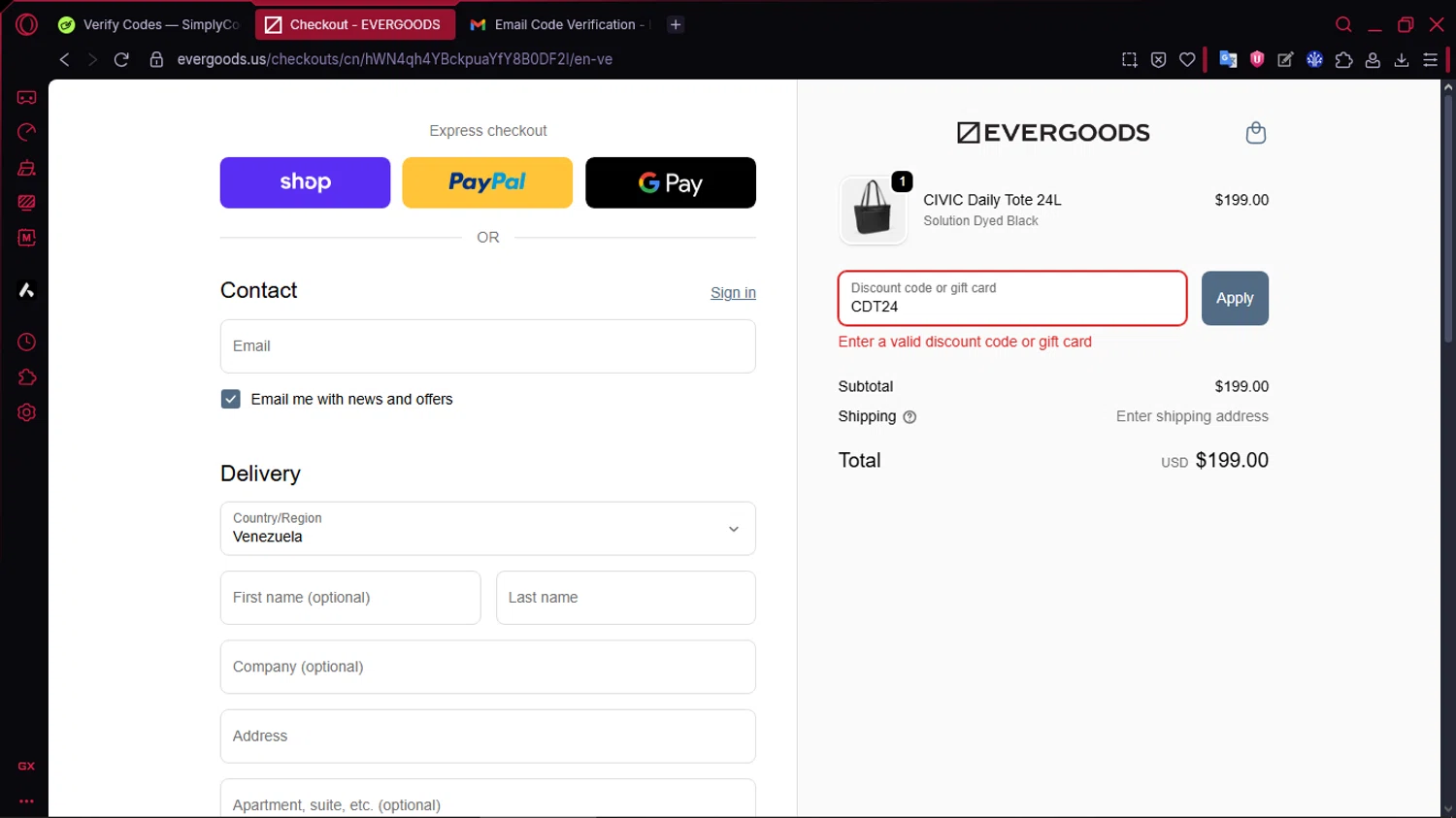Image resolution: width=1456 pixels, height=818 pixels.
Task: Open the Opera menu logo
Action: [26, 24]
